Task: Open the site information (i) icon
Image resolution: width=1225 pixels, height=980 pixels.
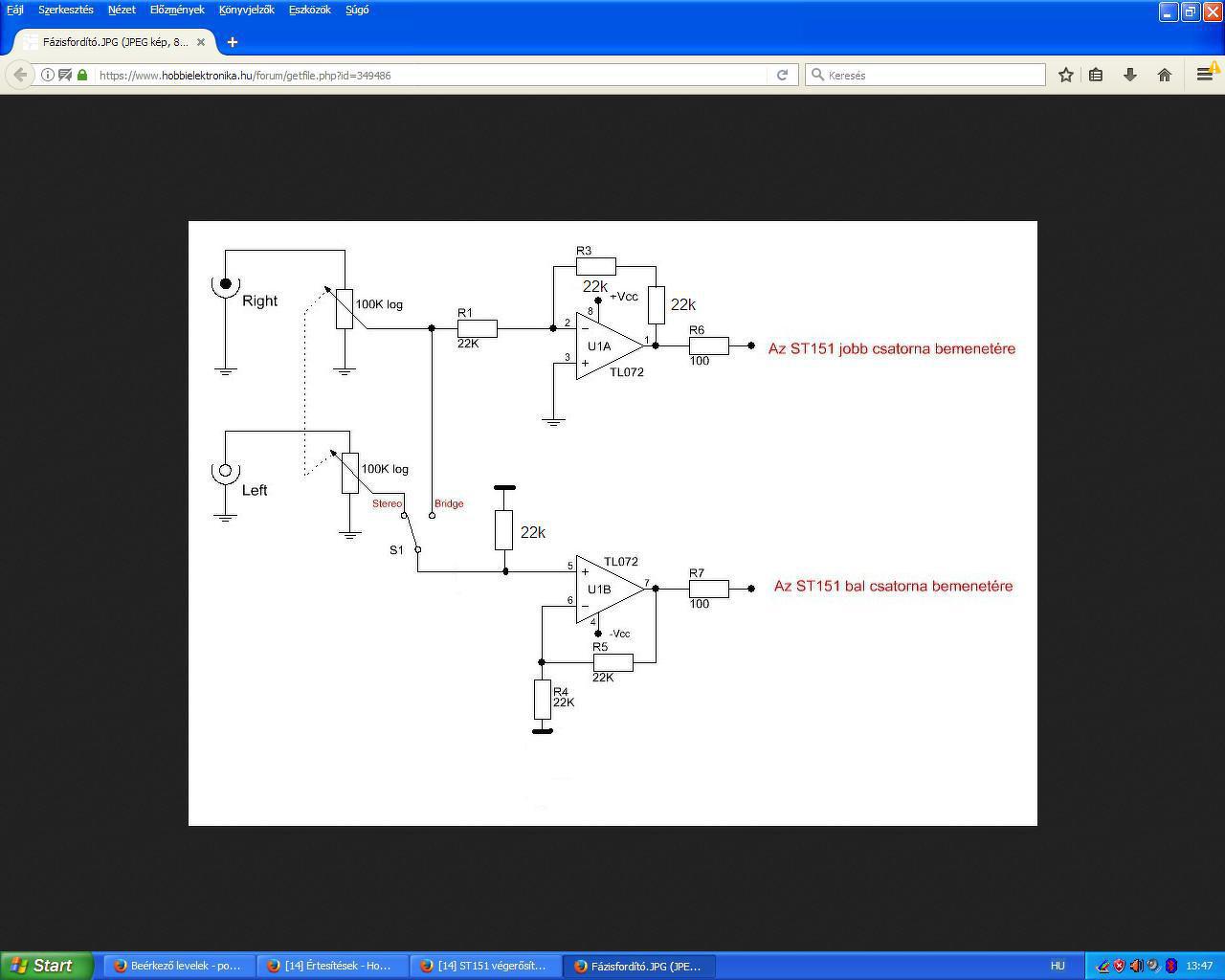Action: 47,75
